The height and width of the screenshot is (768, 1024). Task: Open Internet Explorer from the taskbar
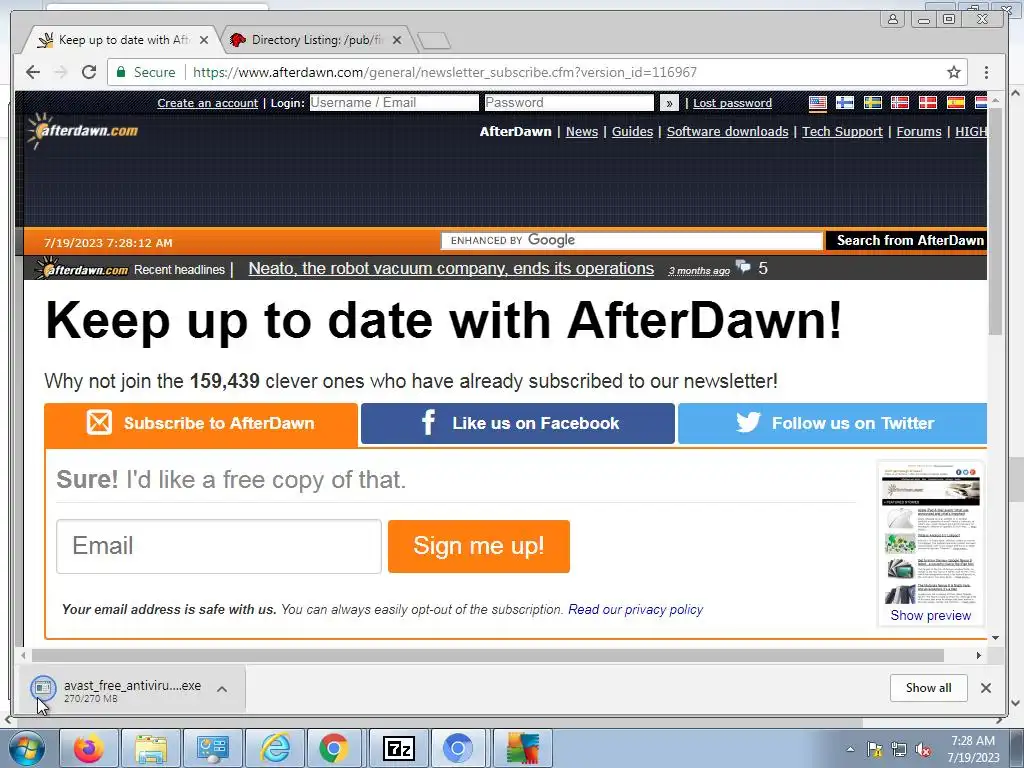click(x=275, y=748)
